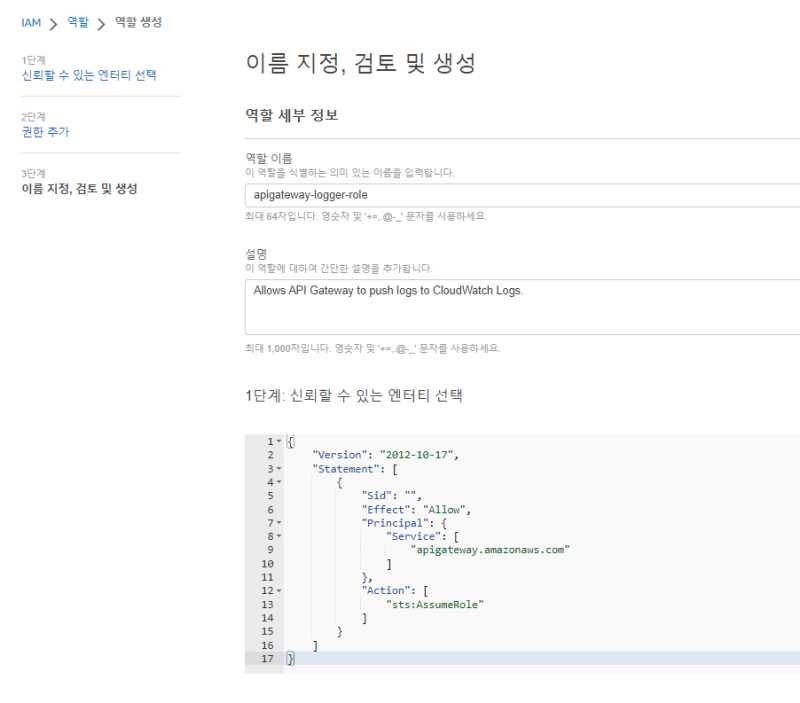
Task: Click the Version line in the JSON editor
Action: (x=385, y=455)
